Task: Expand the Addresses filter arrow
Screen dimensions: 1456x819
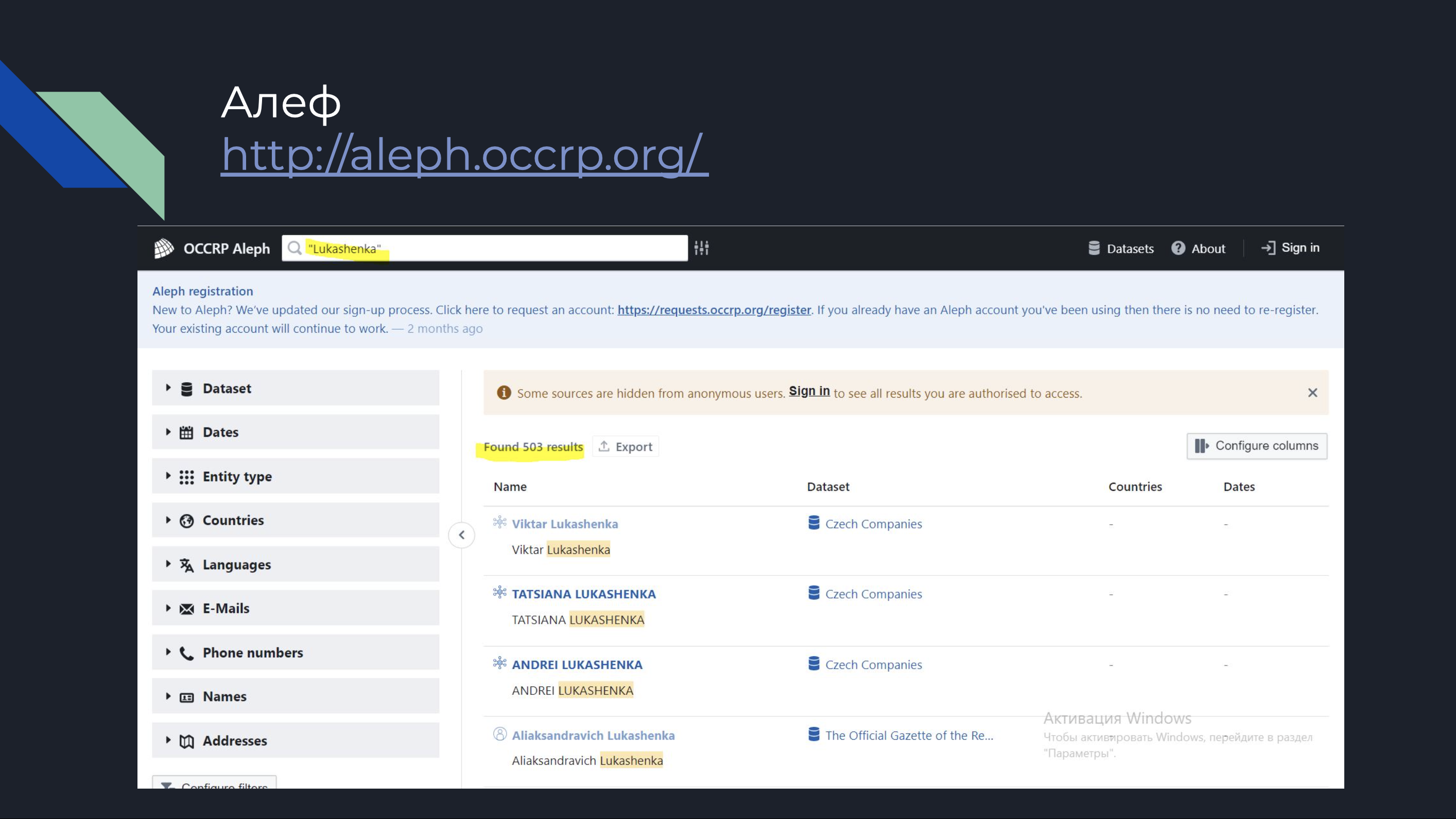Action: tap(168, 740)
